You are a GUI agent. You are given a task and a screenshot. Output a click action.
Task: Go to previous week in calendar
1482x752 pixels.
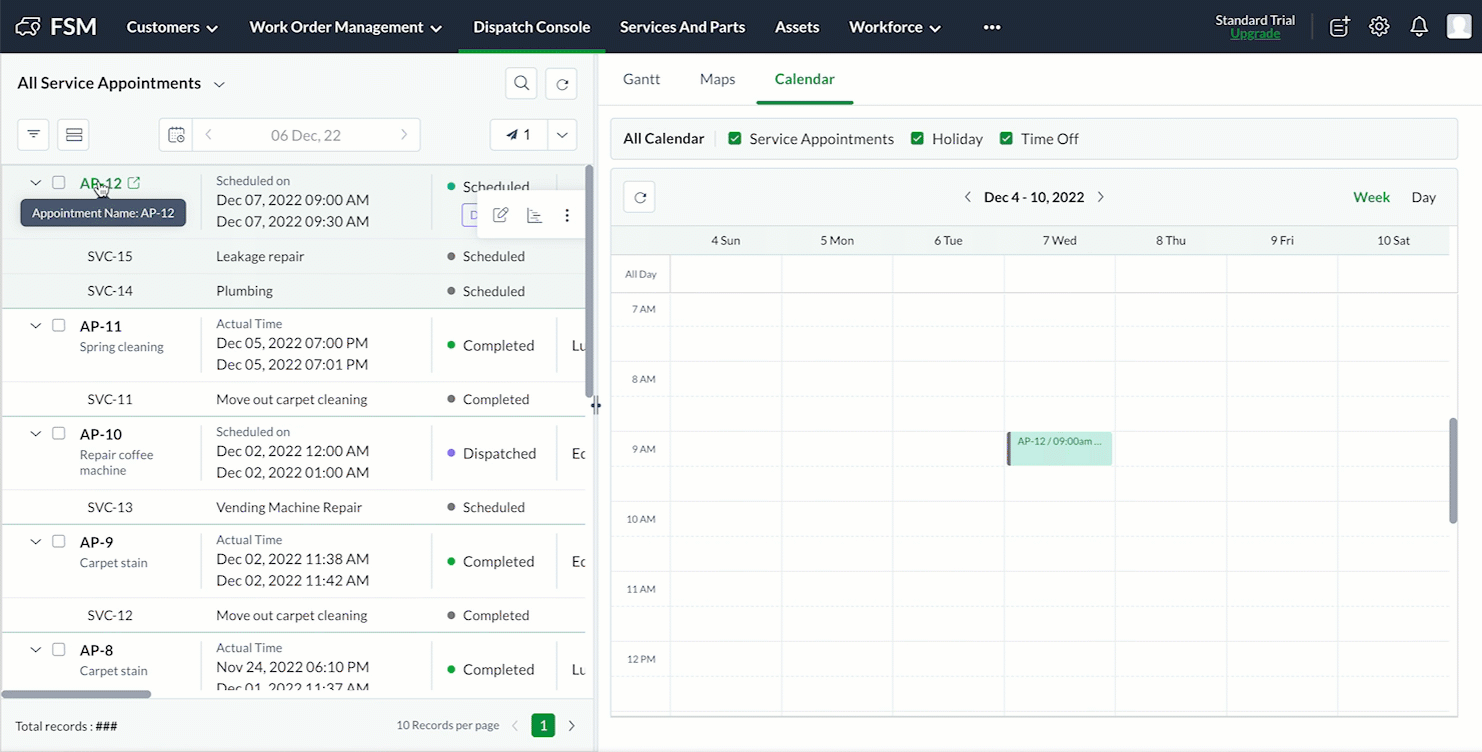(967, 197)
